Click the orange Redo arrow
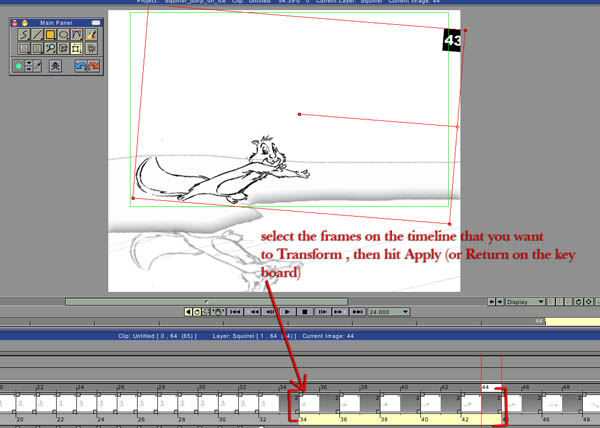 tap(93, 66)
